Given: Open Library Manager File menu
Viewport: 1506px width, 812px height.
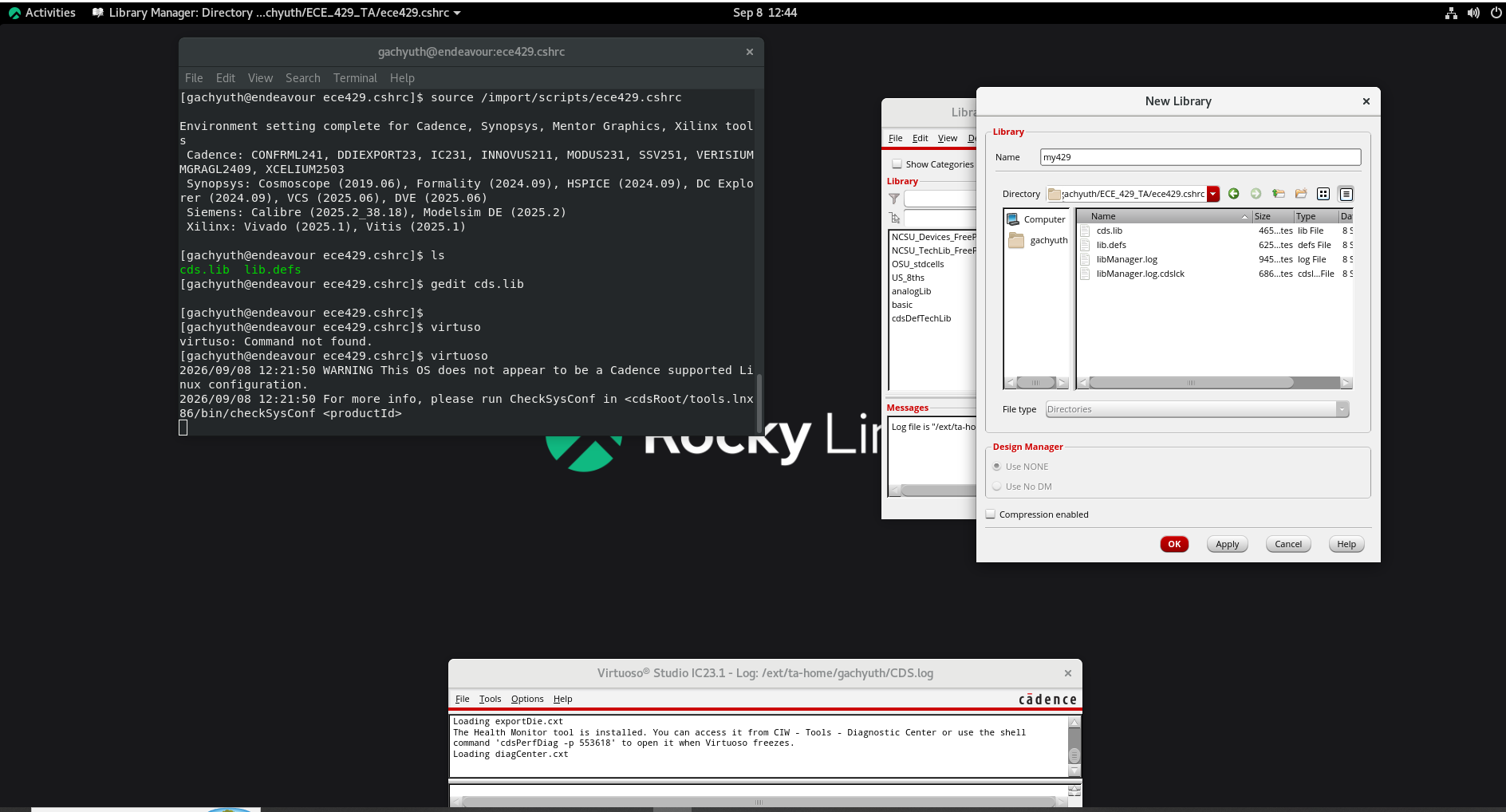Looking at the screenshot, I should [895, 138].
